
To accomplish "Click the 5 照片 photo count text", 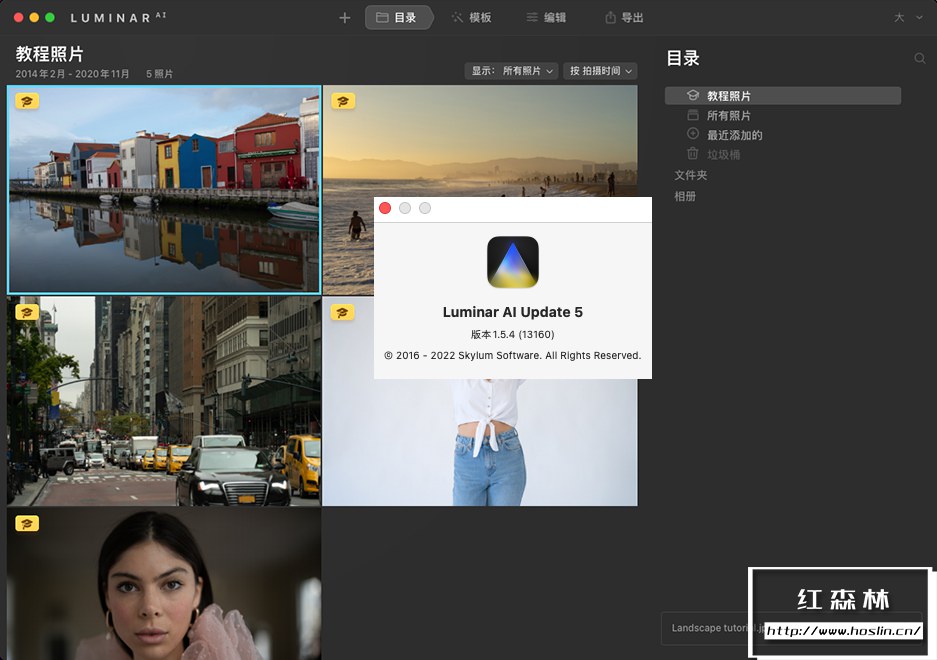I will pyautogui.click(x=160, y=74).
